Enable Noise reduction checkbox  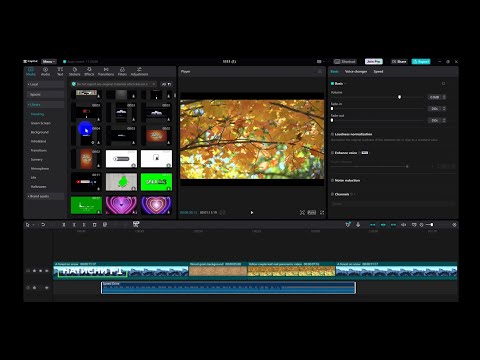pyautogui.click(x=332, y=180)
